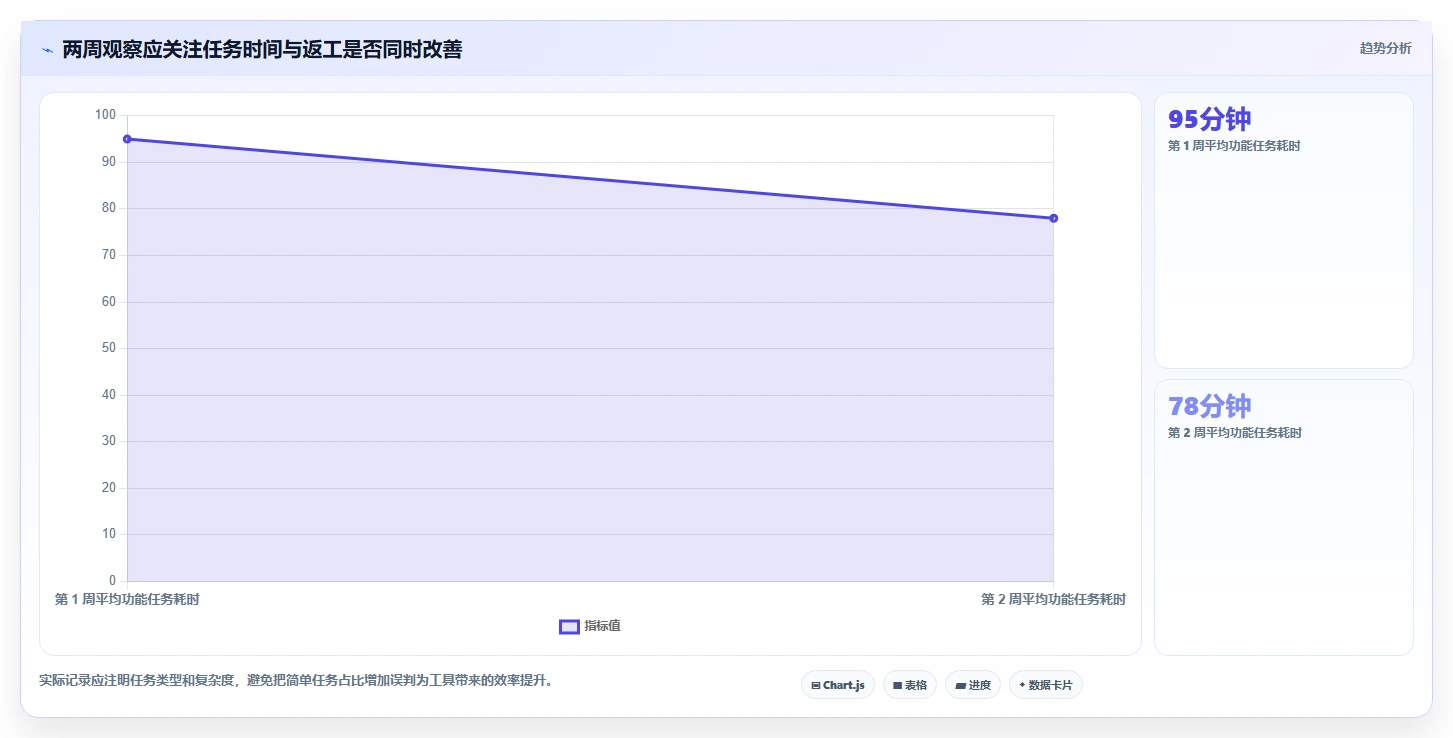
Task: Click the icon in the 表格 tag
Action: tap(897, 685)
